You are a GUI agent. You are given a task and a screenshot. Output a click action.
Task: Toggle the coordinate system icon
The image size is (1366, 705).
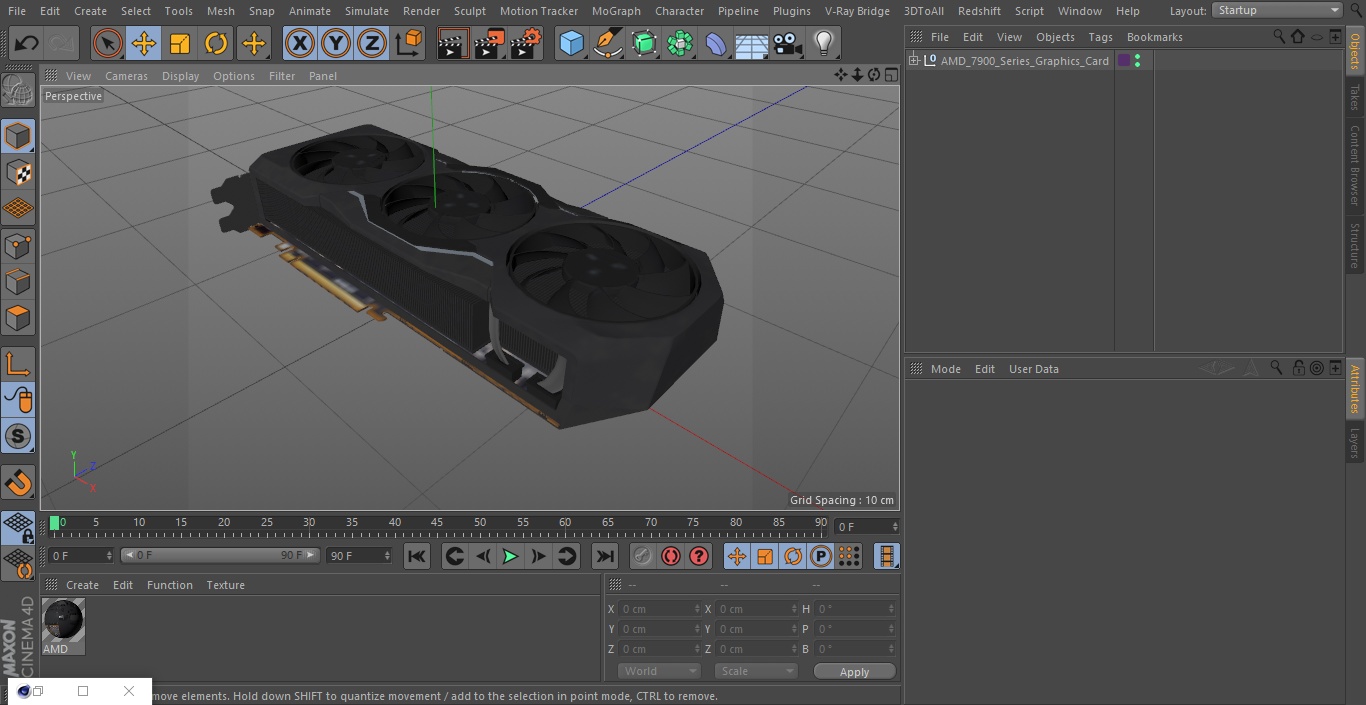tap(409, 43)
